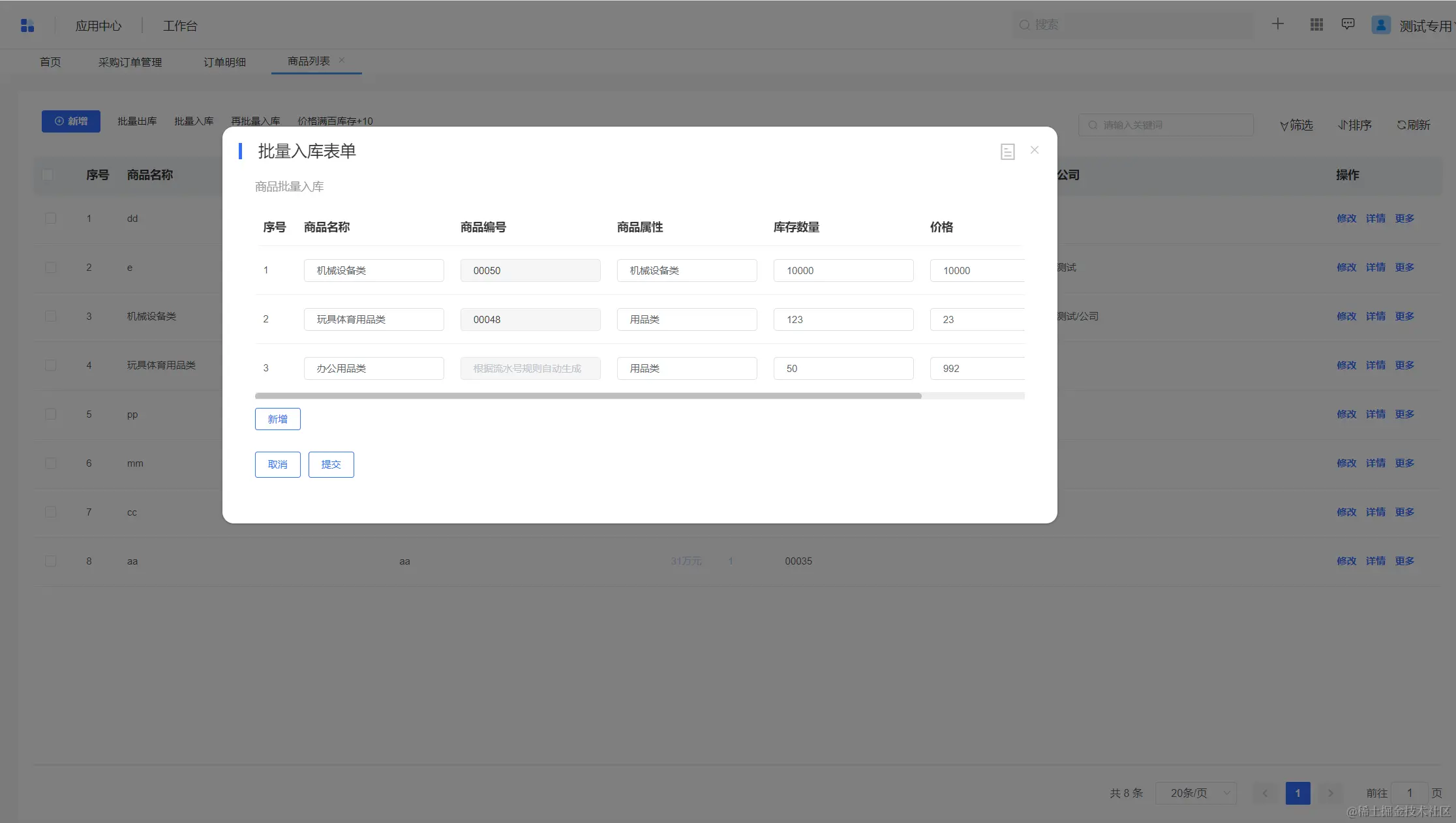This screenshot has height=823, width=1456.
Task: Open 更多 menu for row 1
Action: pyautogui.click(x=1404, y=218)
